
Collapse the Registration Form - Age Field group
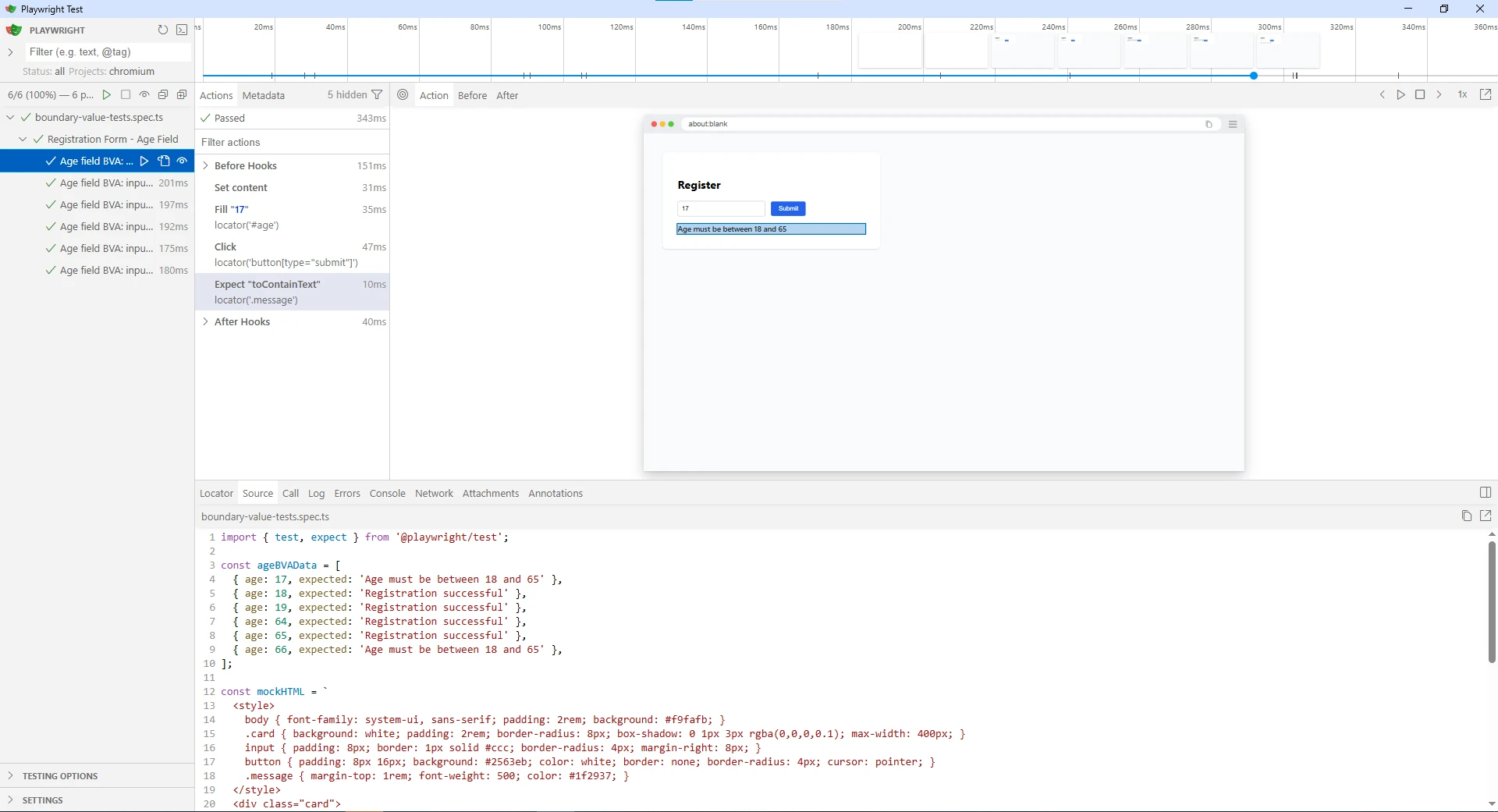23,139
